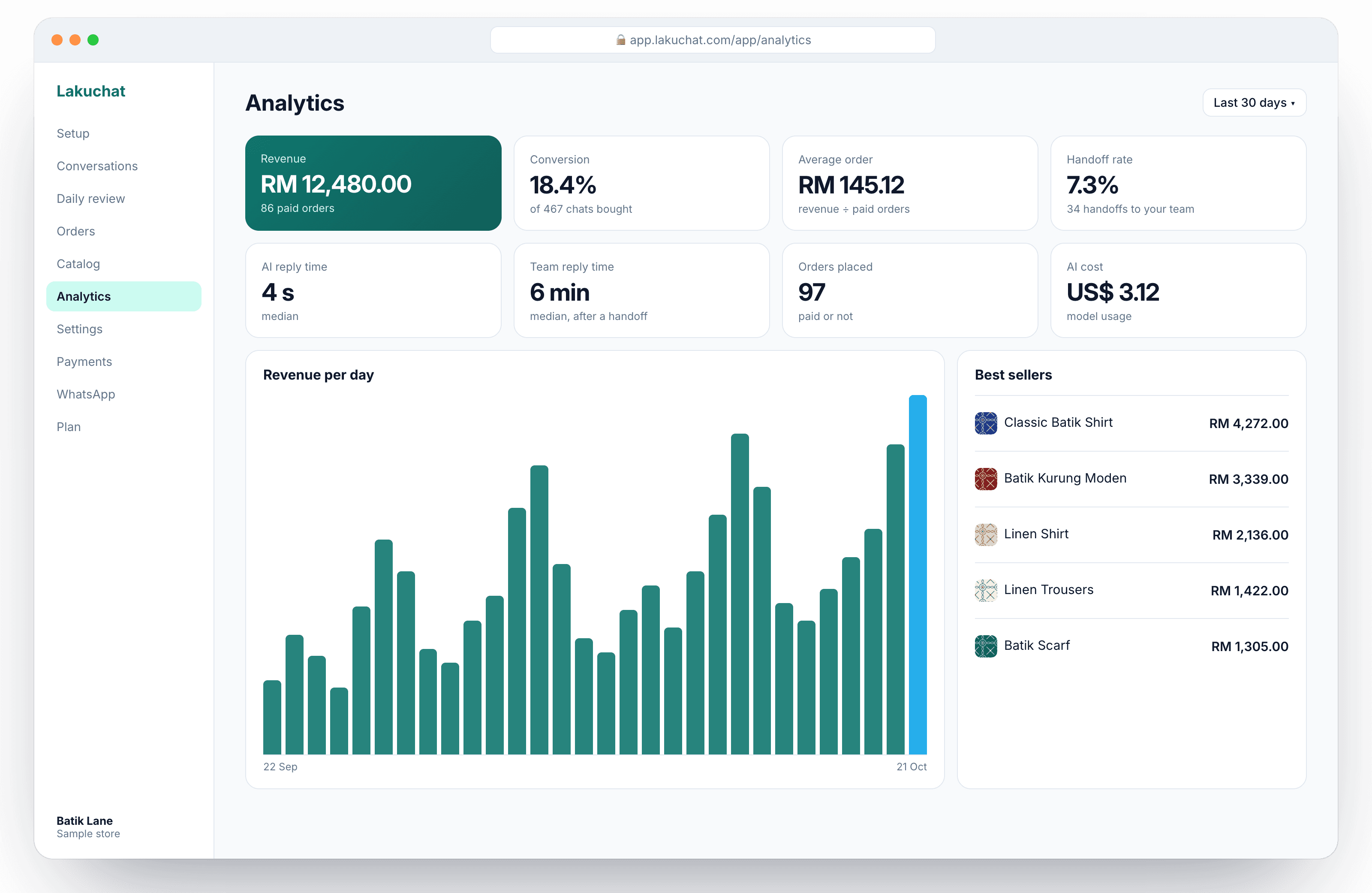Screen dimensions: 1372x893
Task: Click the Lakuchat logo
Action: click(90, 91)
